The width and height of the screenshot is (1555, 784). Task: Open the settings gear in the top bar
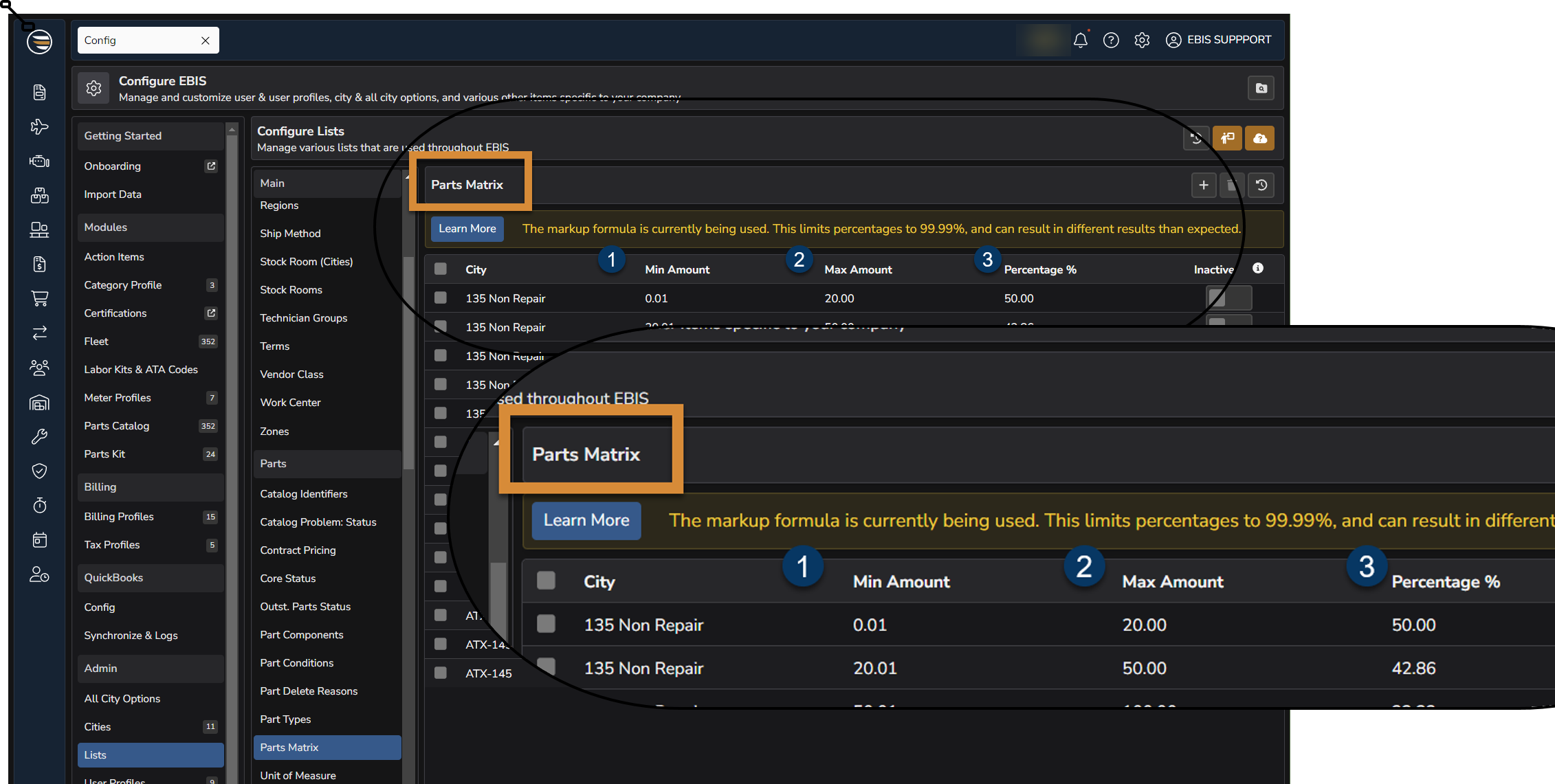(1142, 40)
